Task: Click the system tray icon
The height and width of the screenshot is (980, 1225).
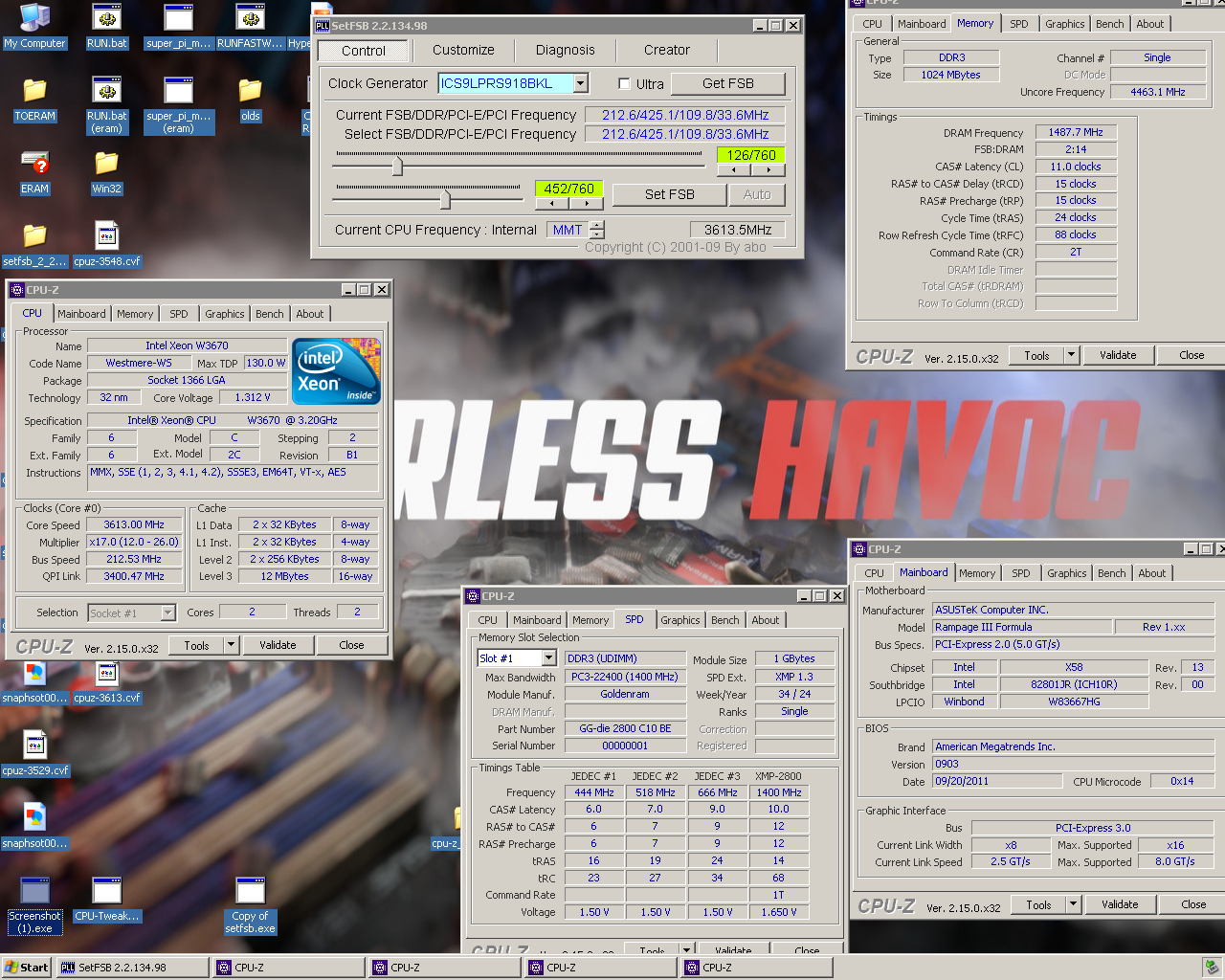Action: click(1211, 968)
